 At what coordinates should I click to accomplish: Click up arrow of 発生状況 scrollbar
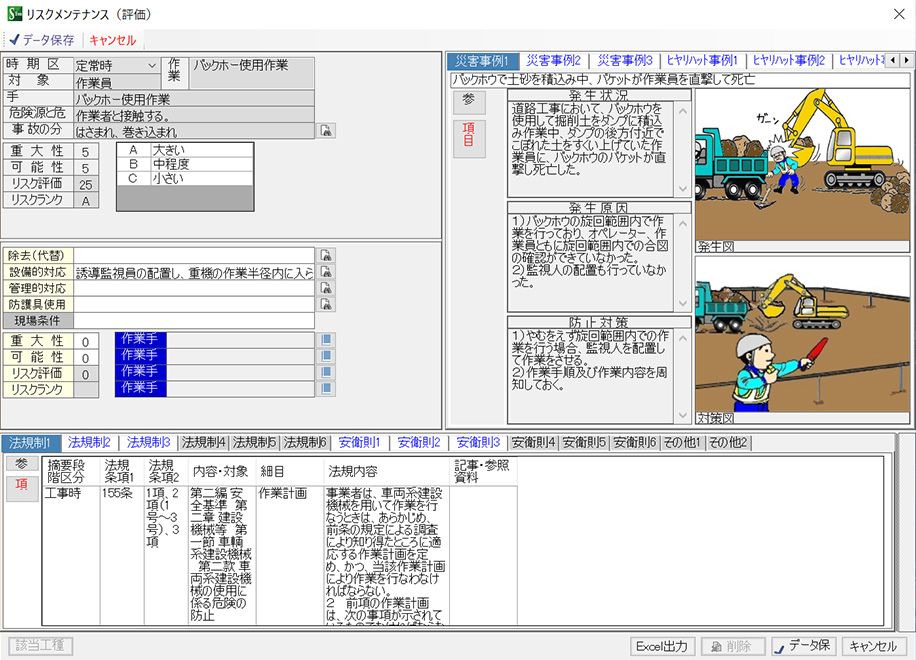(x=682, y=110)
